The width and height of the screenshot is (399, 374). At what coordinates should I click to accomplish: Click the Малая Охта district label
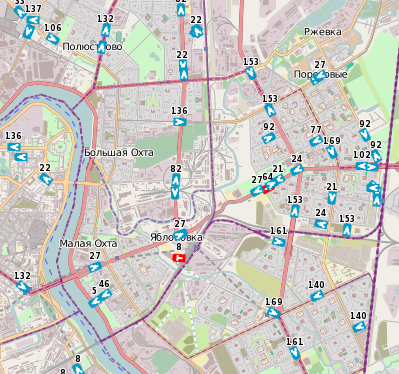tap(88, 243)
